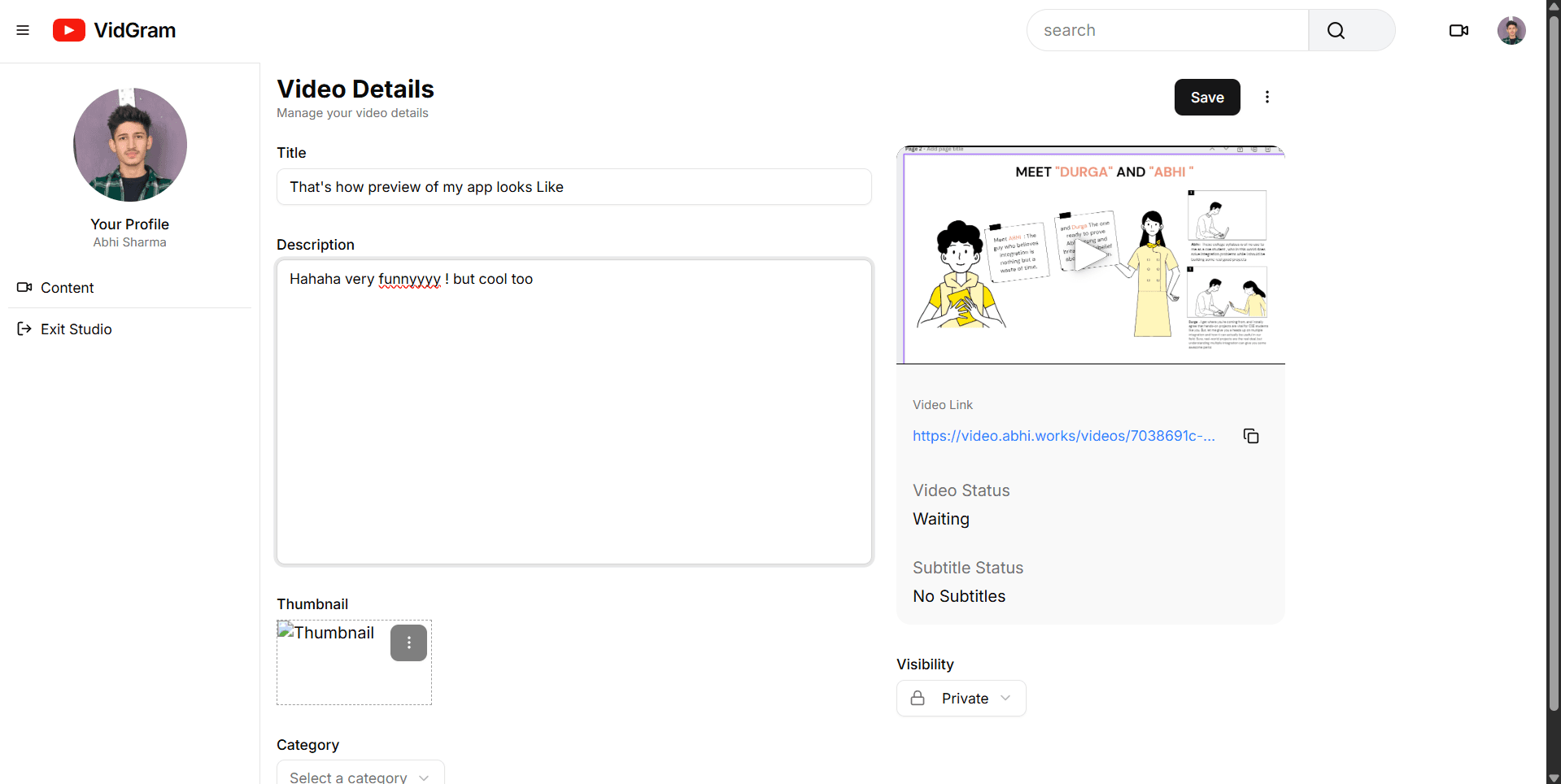Screen dimensions: 1561x784
Task: Open the video.abhi.works video link
Action: tap(1063, 436)
